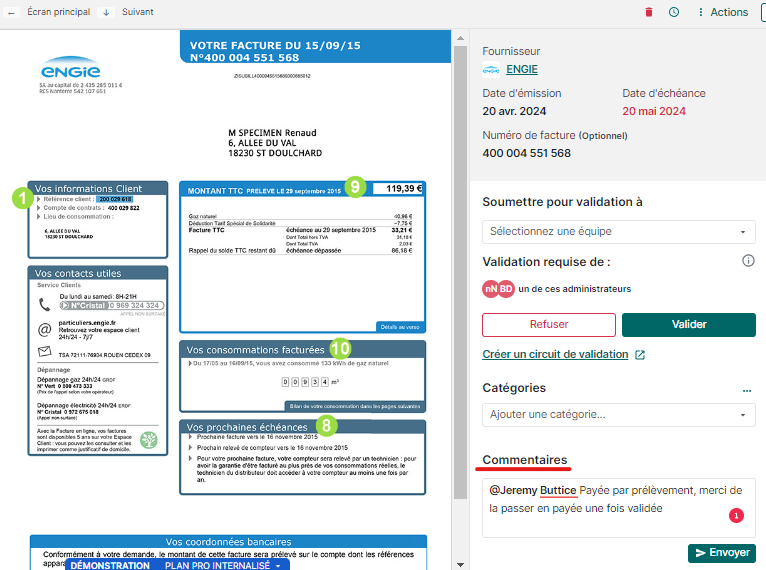Click the green marker number 9
Image resolution: width=766 pixels, height=570 pixels.
point(353,186)
